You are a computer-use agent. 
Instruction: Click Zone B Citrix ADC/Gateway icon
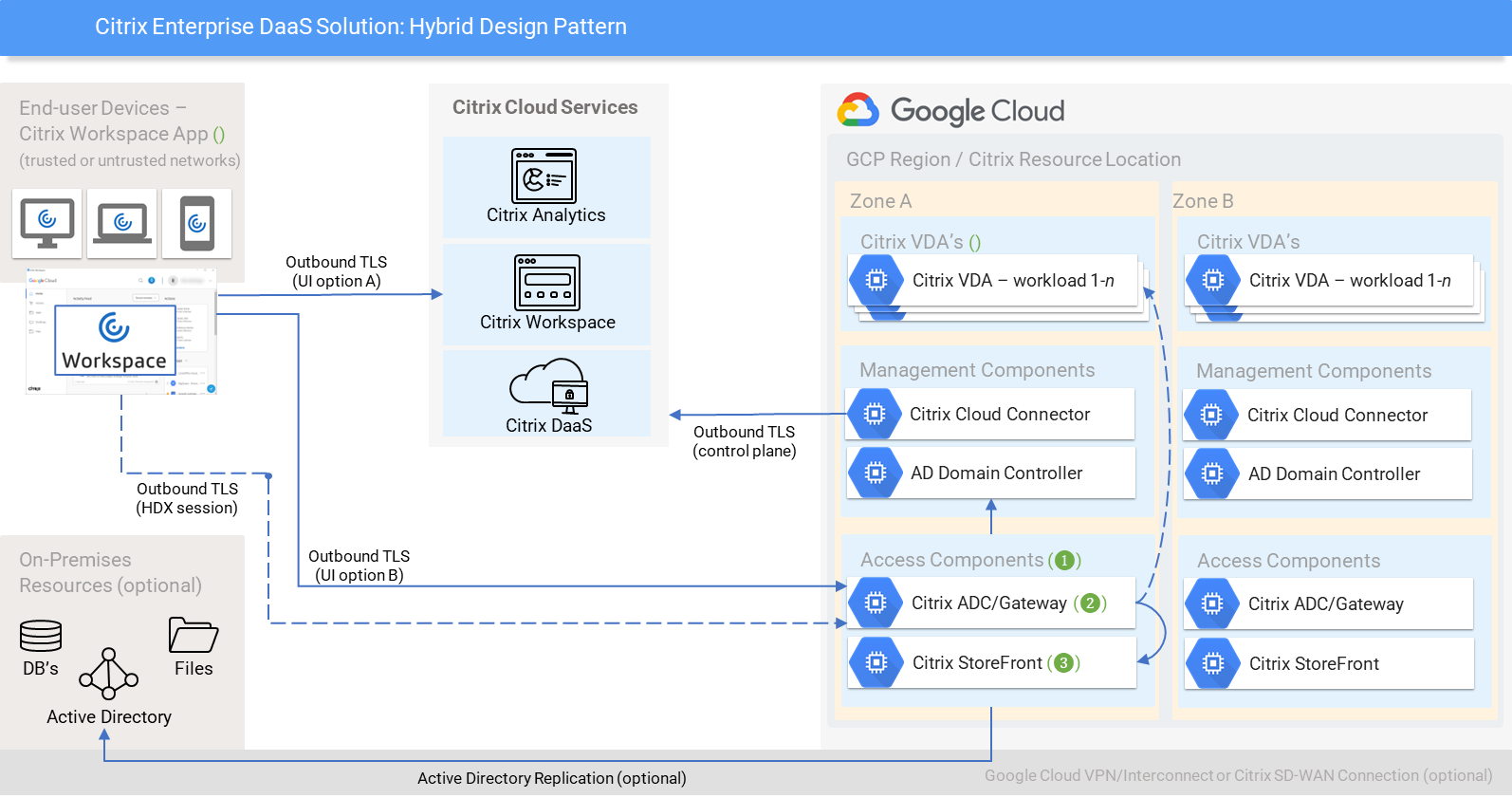pyautogui.click(x=1212, y=603)
